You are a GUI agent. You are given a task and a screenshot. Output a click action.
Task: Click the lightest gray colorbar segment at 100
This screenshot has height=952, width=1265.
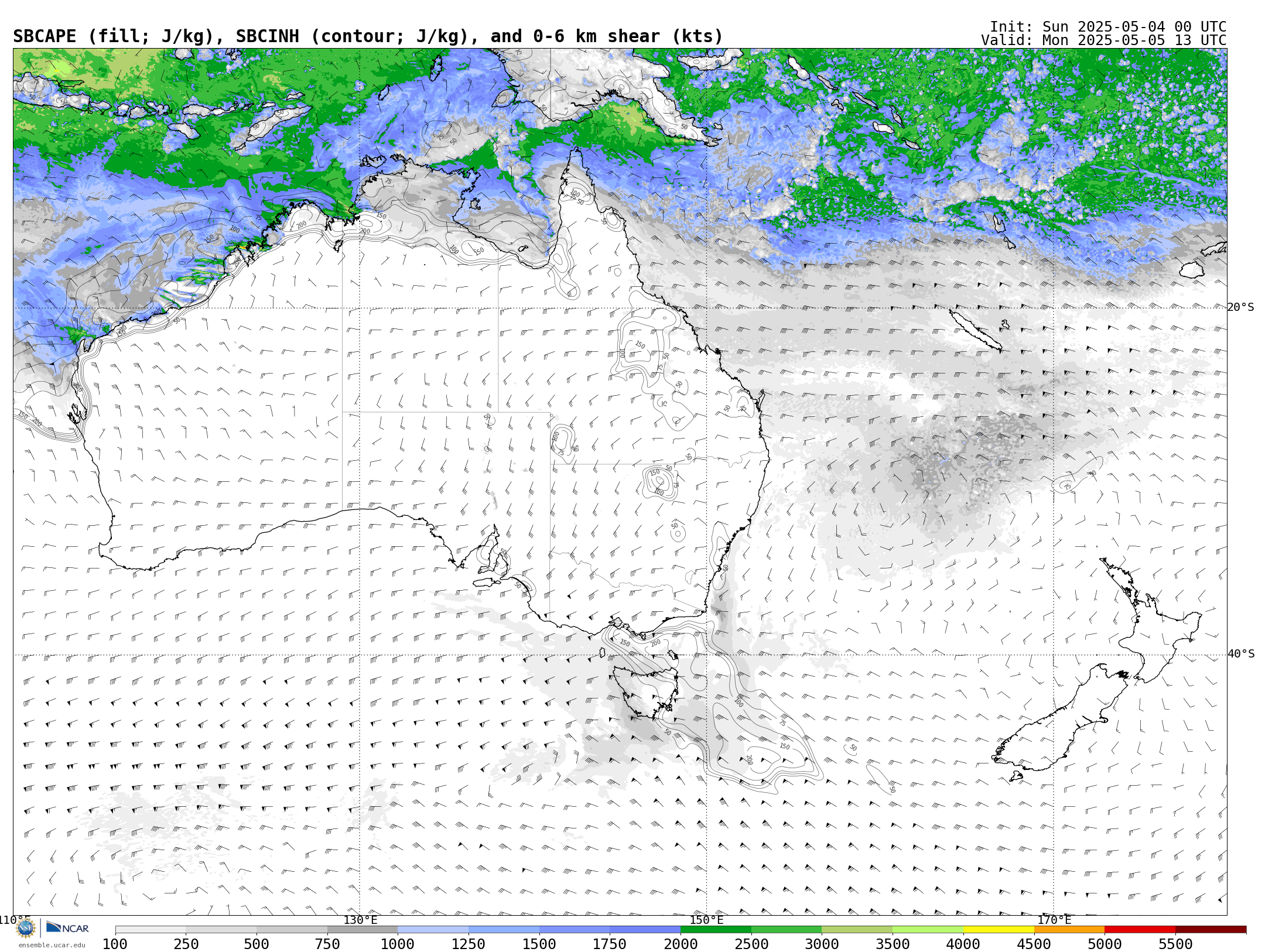click(151, 930)
